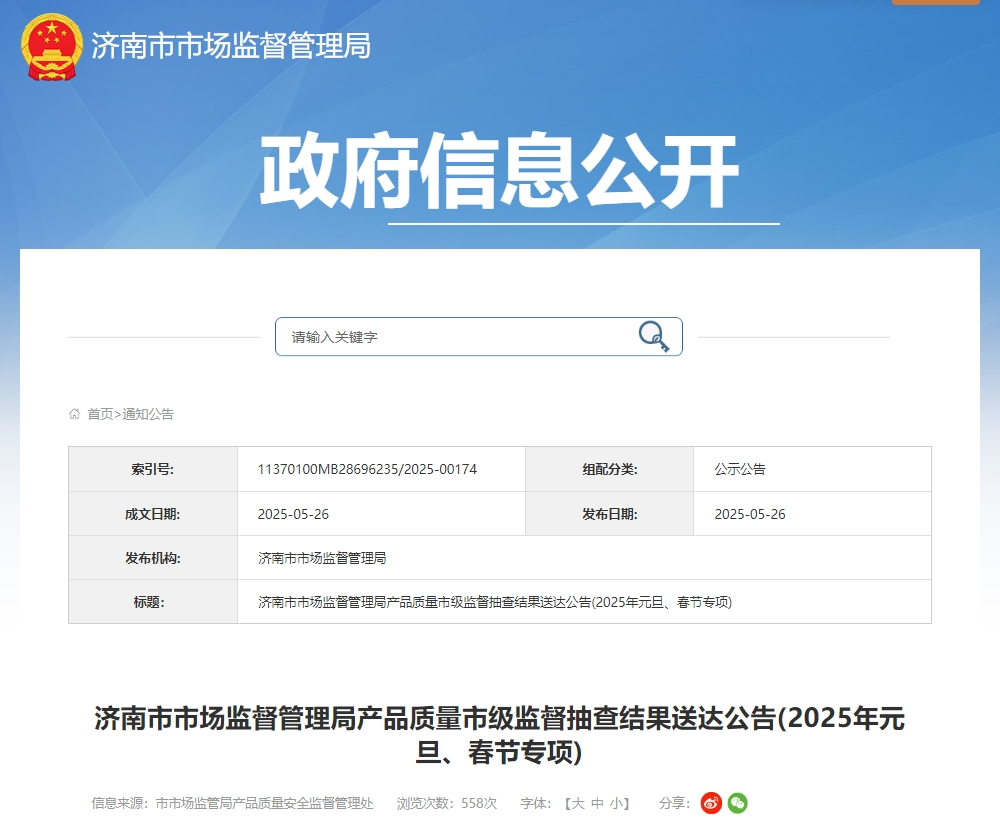Viewport: 1000px width, 824px height.
Task: Focus the keyword search input field
Action: [x=479, y=336]
